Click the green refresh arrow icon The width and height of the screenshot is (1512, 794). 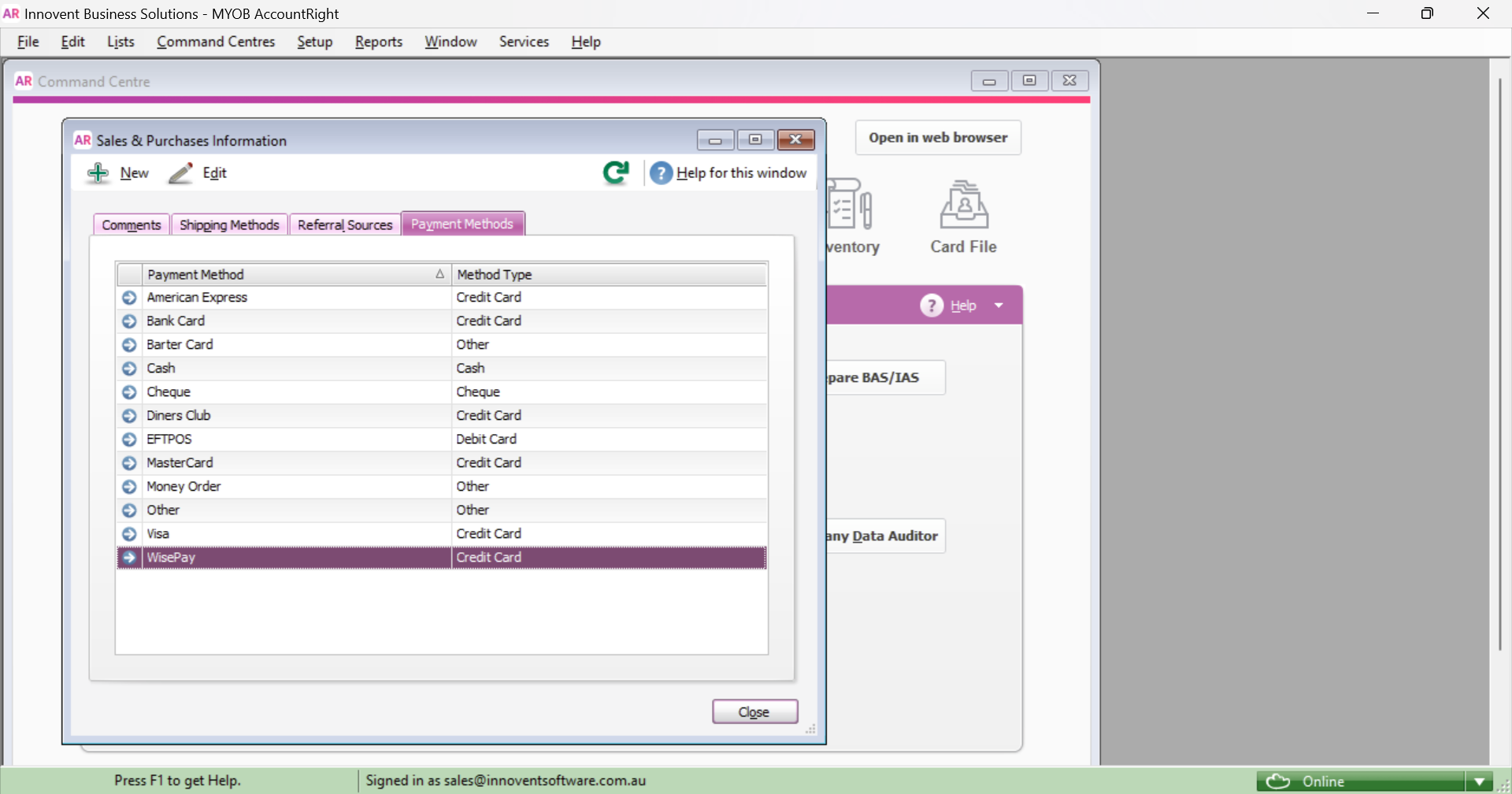616,173
